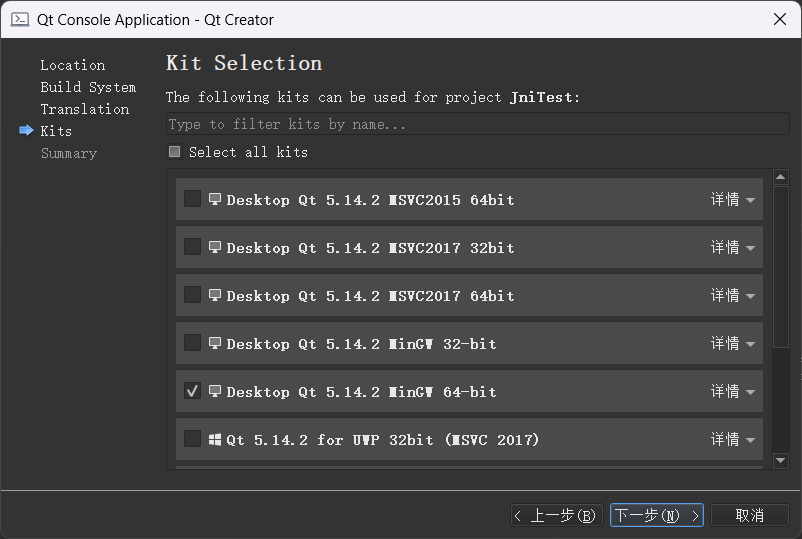This screenshot has height=539, width=802.
Task: Click the kit list vertical scrollbar thumb
Action: click(x=781, y=267)
